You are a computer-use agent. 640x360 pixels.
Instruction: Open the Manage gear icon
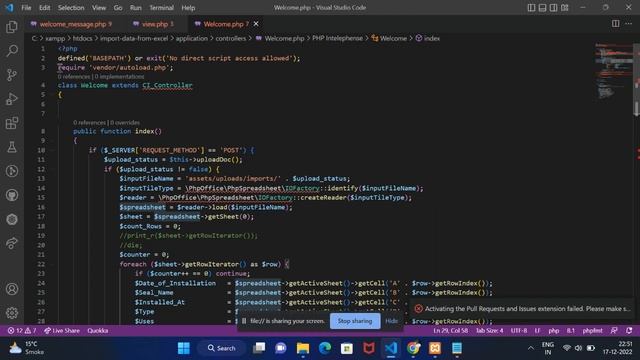click(12, 313)
